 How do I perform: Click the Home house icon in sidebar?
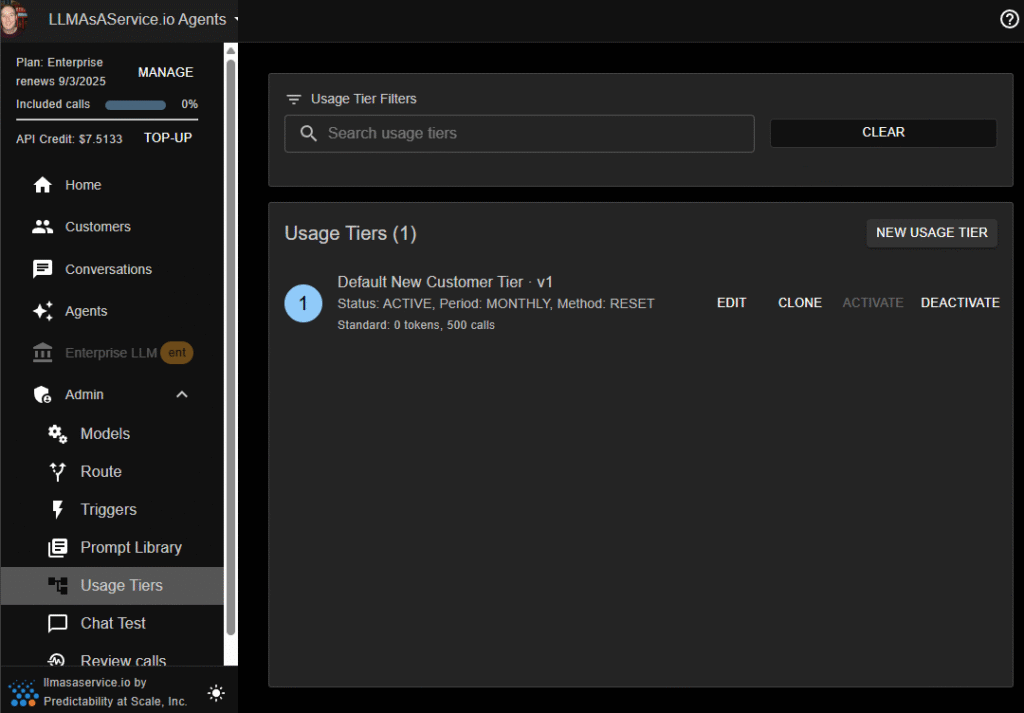pos(42,185)
